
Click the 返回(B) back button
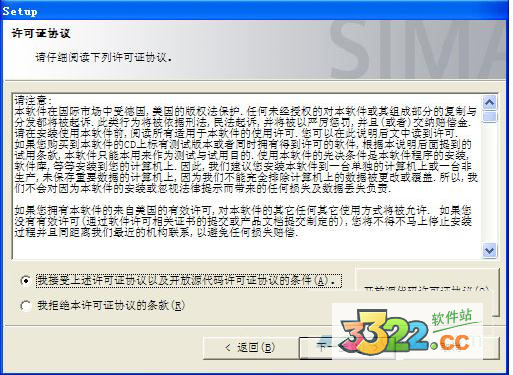point(249,348)
